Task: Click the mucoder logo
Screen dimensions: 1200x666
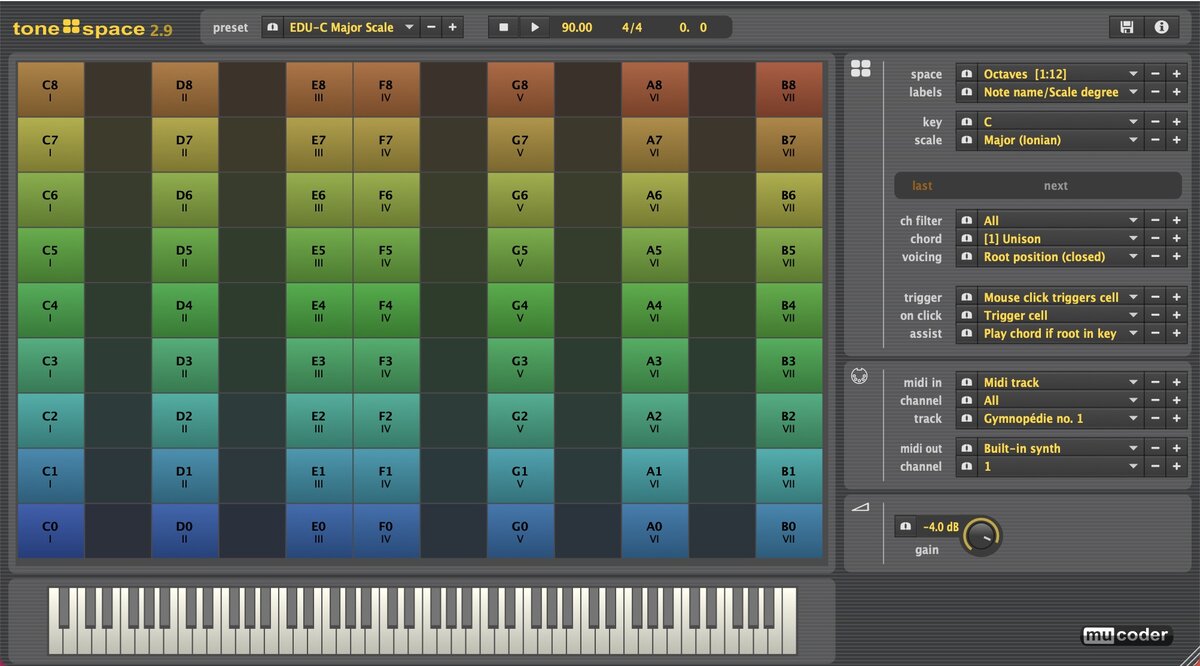Action: click(x=1126, y=636)
